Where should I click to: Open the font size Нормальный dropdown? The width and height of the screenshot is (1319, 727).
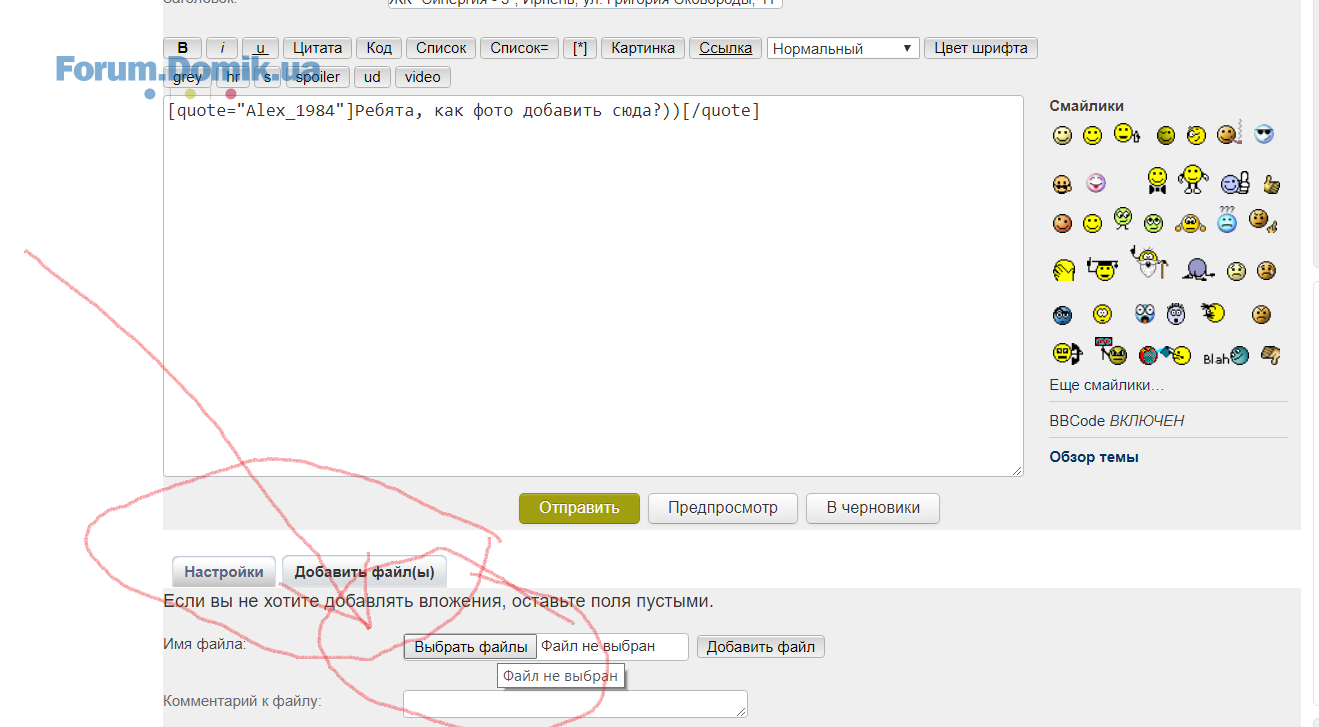coord(843,48)
